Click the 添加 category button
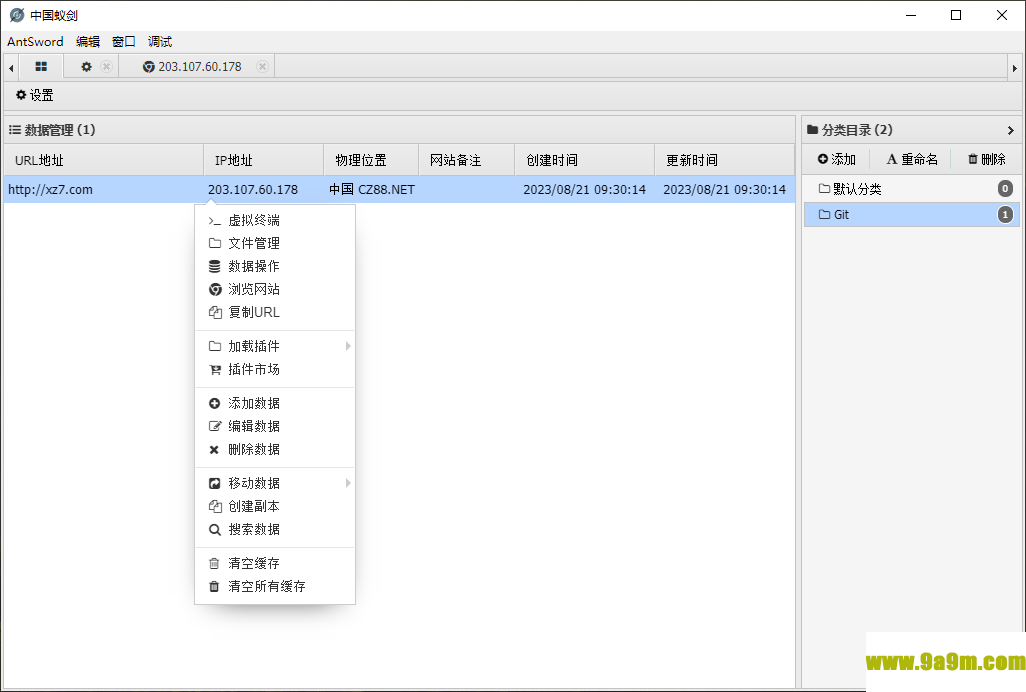The width and height of the screenshot is (1026, 692). (837, 159)
